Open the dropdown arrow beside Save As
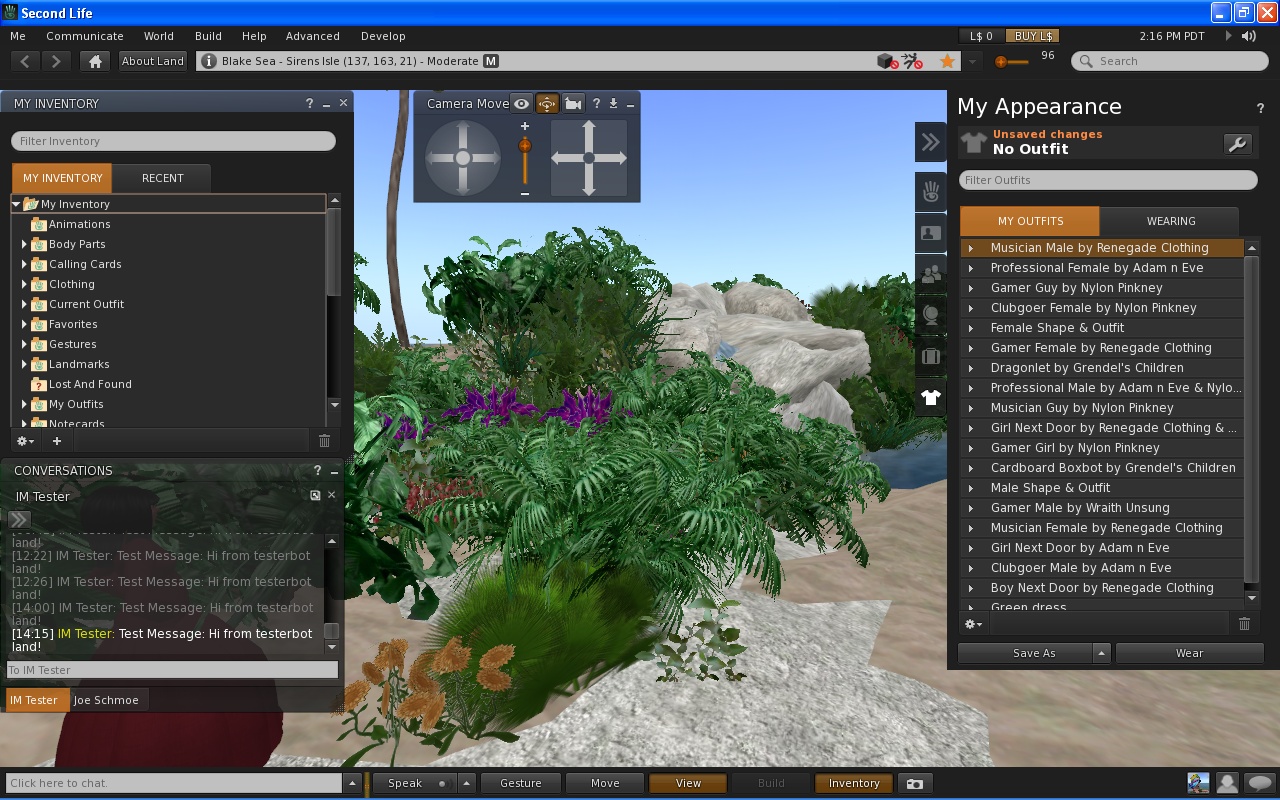 [1101, 653]
